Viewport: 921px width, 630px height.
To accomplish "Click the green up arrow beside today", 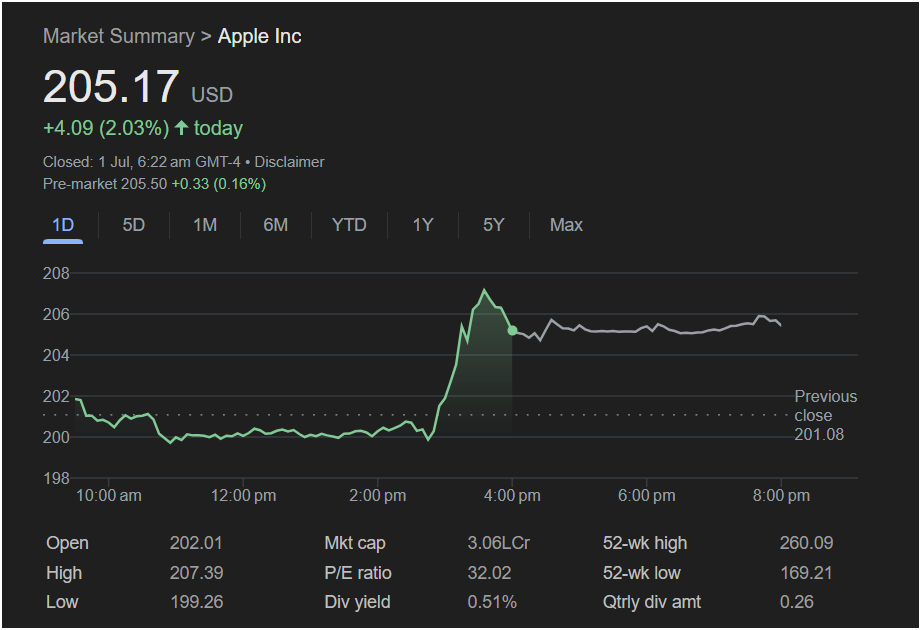I will pos(181,127).
